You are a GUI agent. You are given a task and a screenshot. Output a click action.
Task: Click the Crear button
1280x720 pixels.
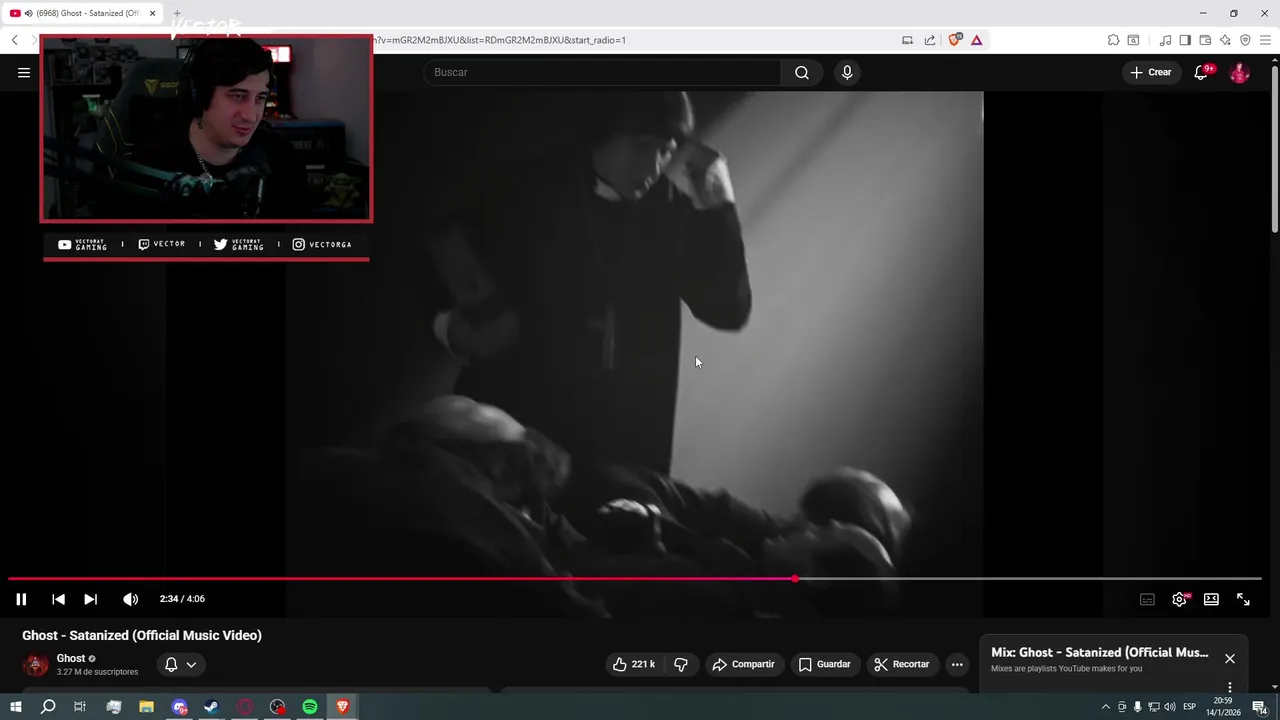pos(1150,72)
